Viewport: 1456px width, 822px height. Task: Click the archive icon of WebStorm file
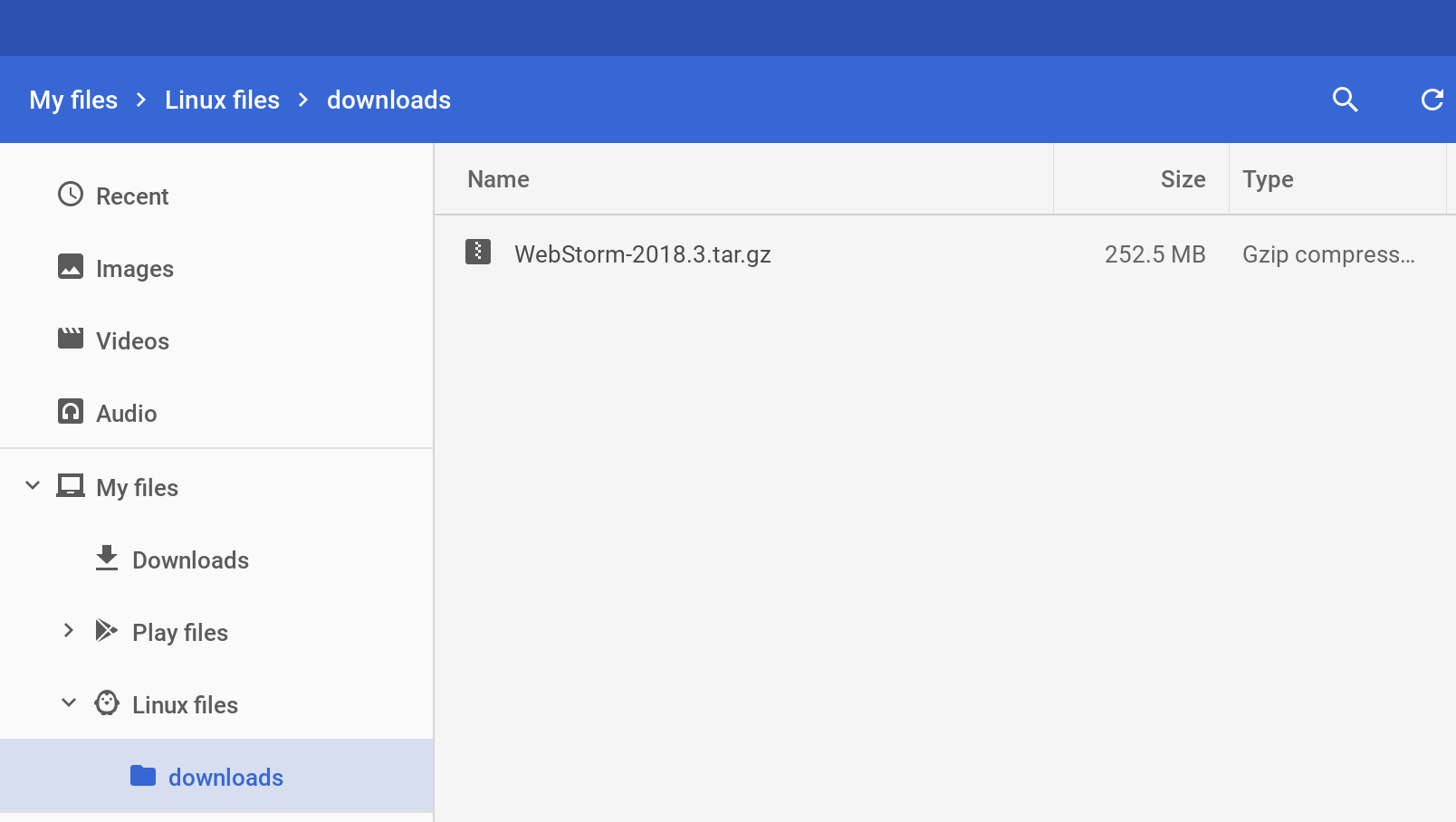(478, 252)
